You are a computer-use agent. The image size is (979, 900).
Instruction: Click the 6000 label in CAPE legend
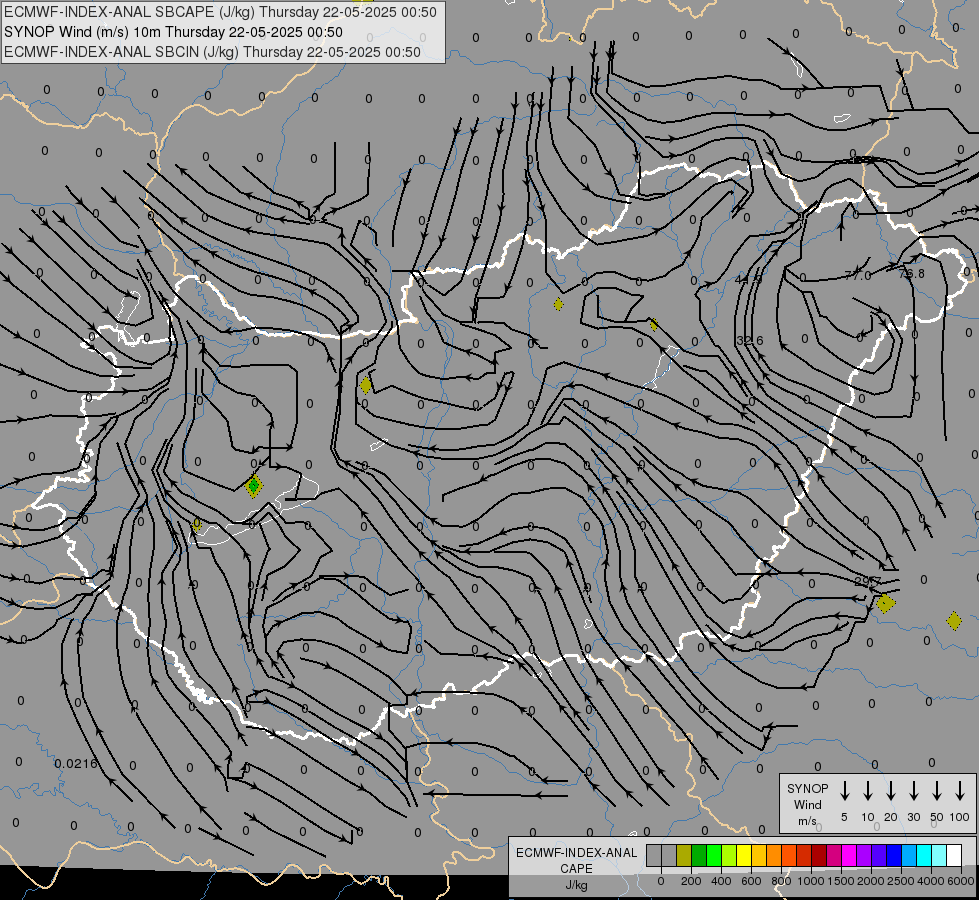(x=961, y=881)
